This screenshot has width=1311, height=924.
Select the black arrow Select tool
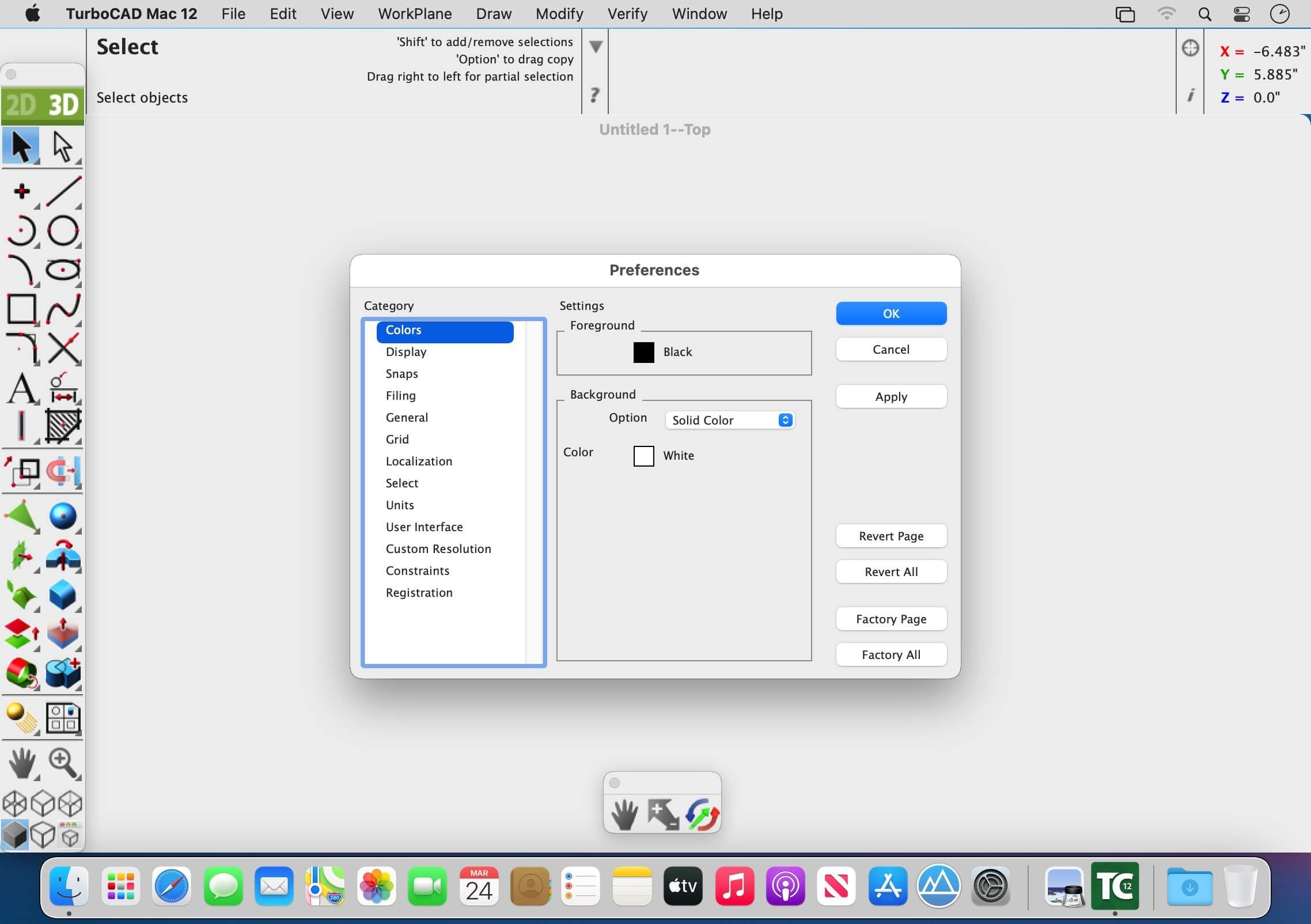[x=21, y=147]
